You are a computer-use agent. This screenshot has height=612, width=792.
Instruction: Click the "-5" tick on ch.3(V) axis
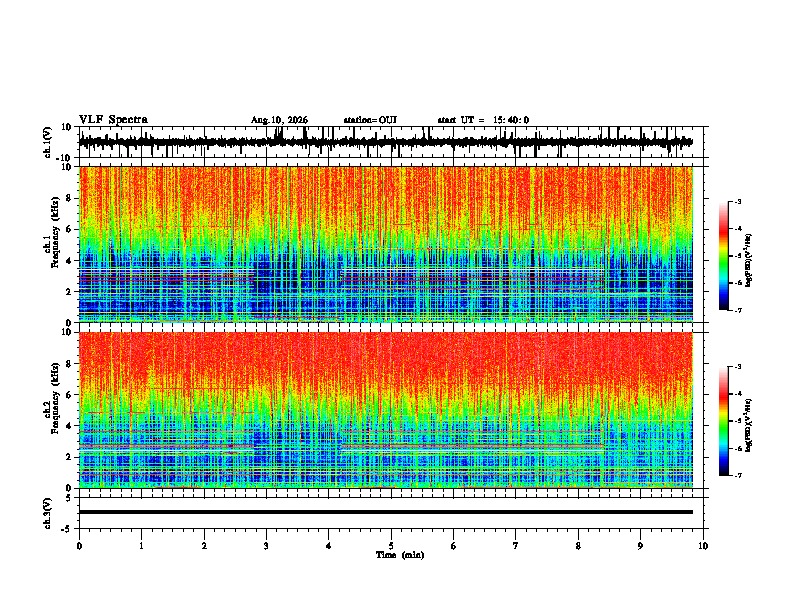[x=68, y=529]
